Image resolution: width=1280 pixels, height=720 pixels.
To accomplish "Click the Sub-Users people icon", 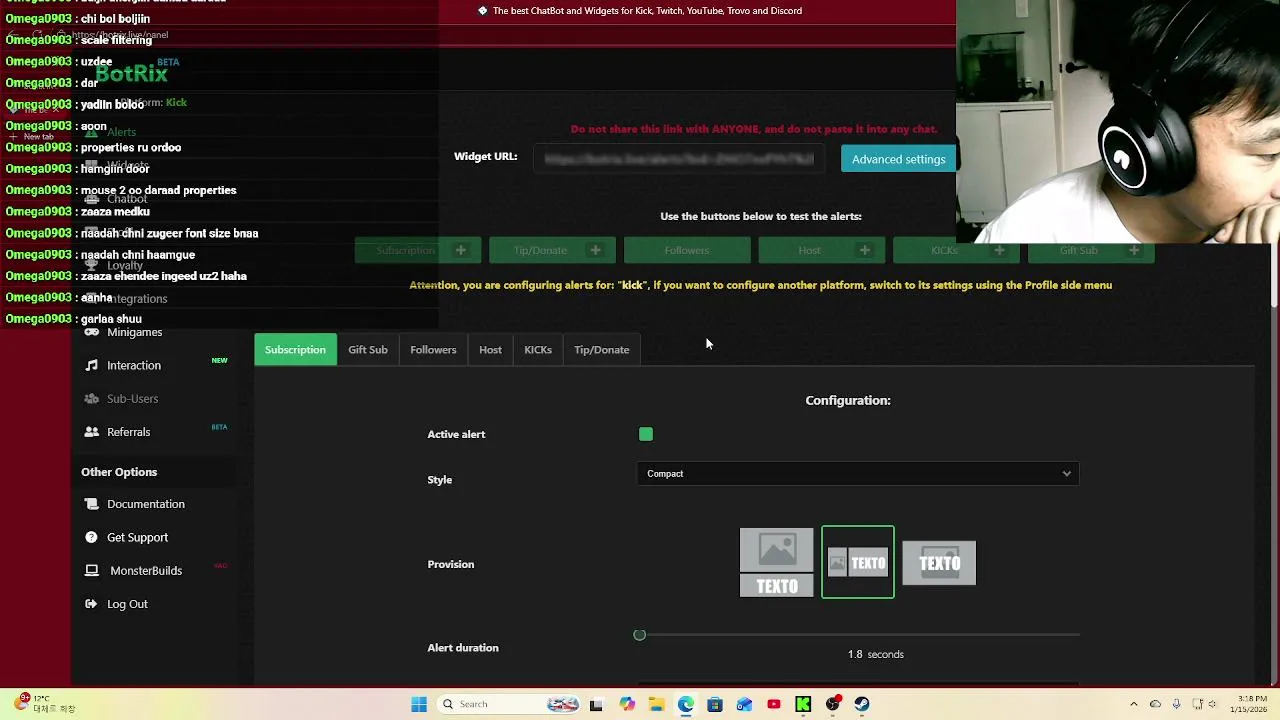I will coord(92,398).
